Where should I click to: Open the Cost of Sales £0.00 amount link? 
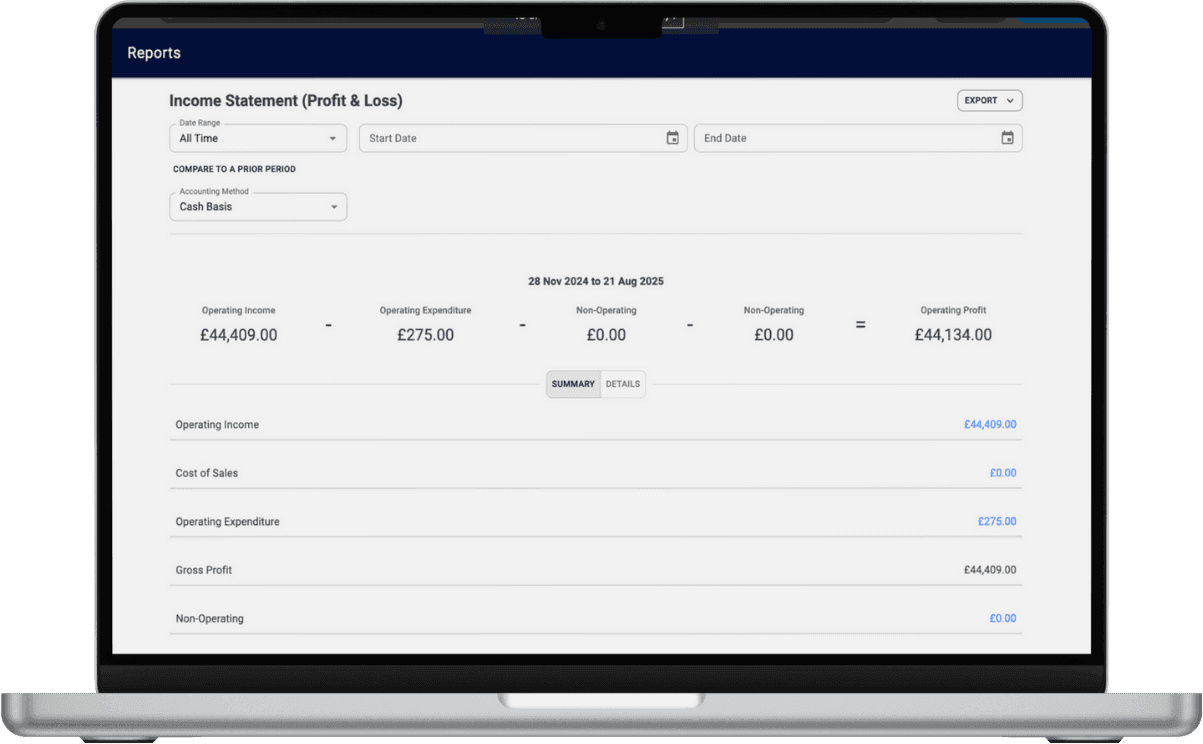tap(1002, 473)
